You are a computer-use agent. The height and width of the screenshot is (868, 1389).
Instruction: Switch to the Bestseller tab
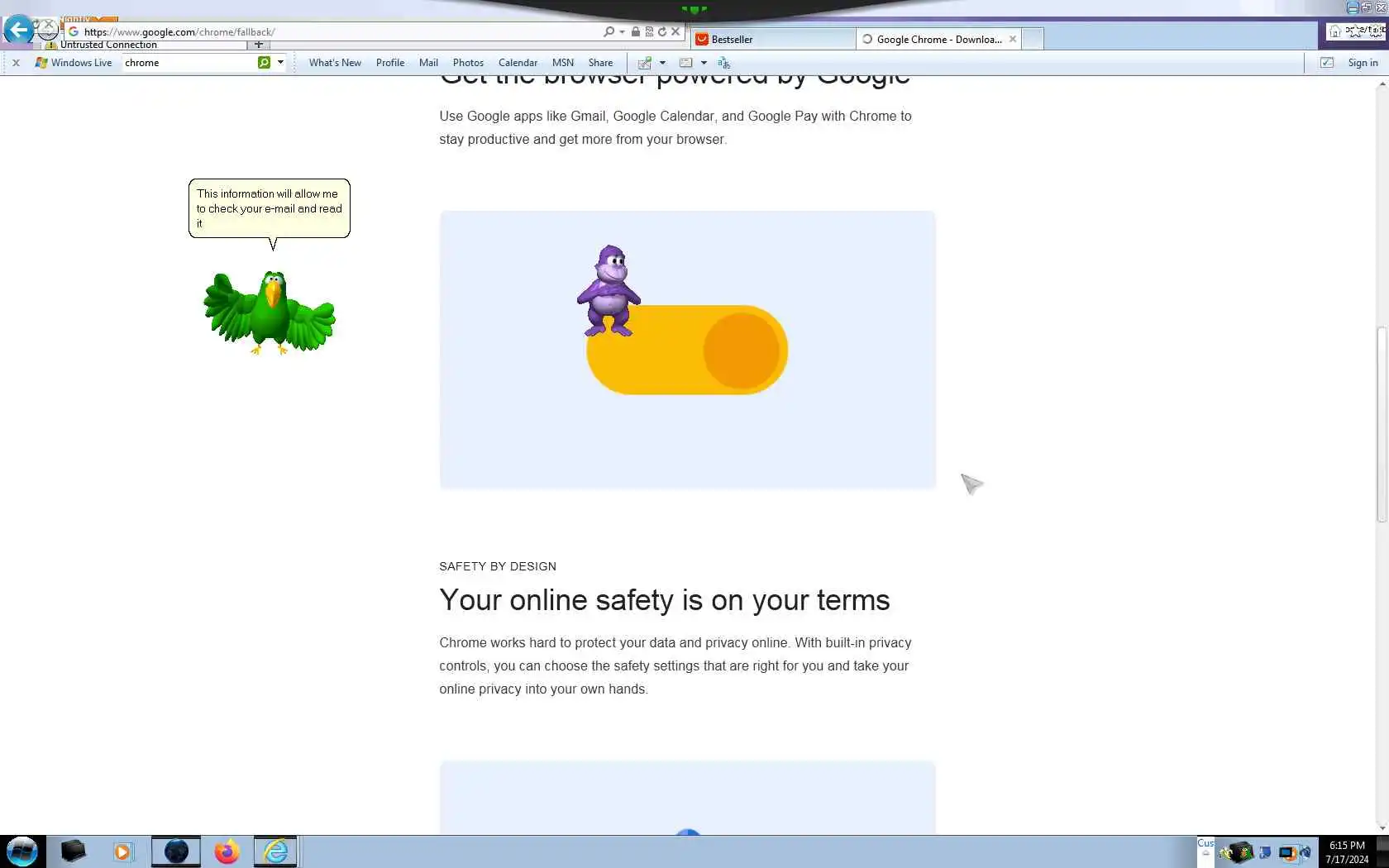773,39
